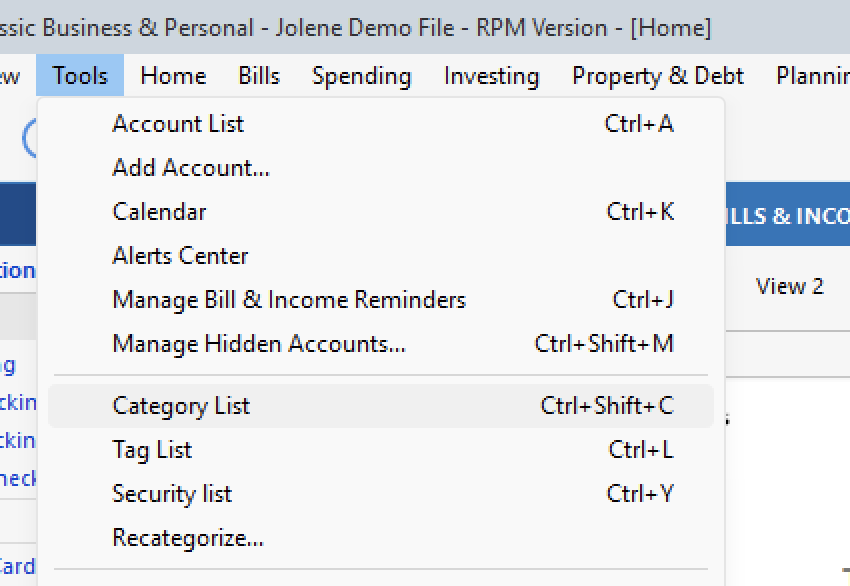Viewport: 850px width, 586px height.
Task: Open Account List from Tools menu
Action: point(178,124)
